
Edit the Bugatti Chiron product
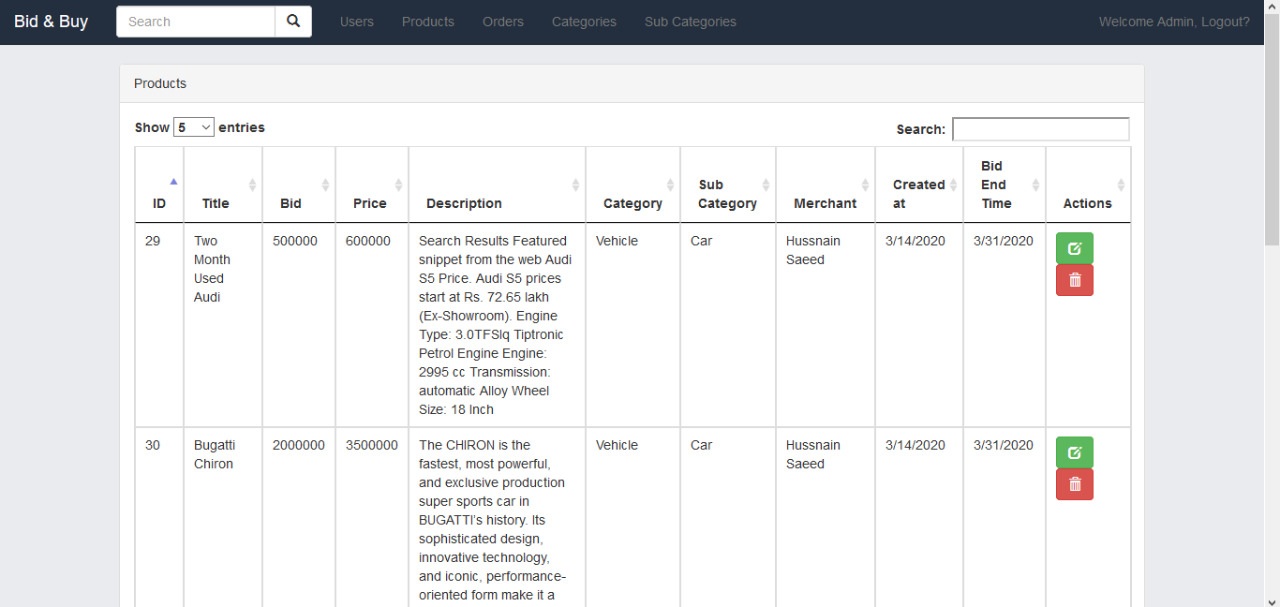[1074, 452]
